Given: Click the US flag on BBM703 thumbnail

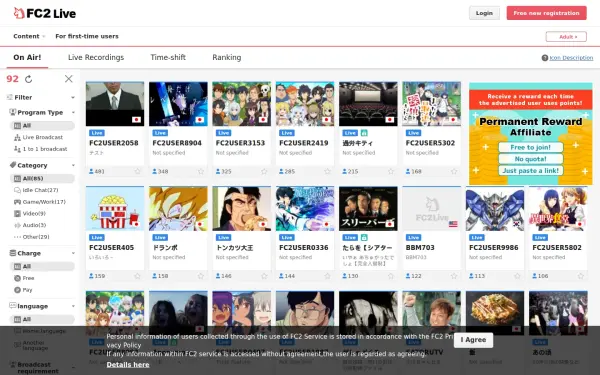Looking at the screenshot, I should coord(453,224).
